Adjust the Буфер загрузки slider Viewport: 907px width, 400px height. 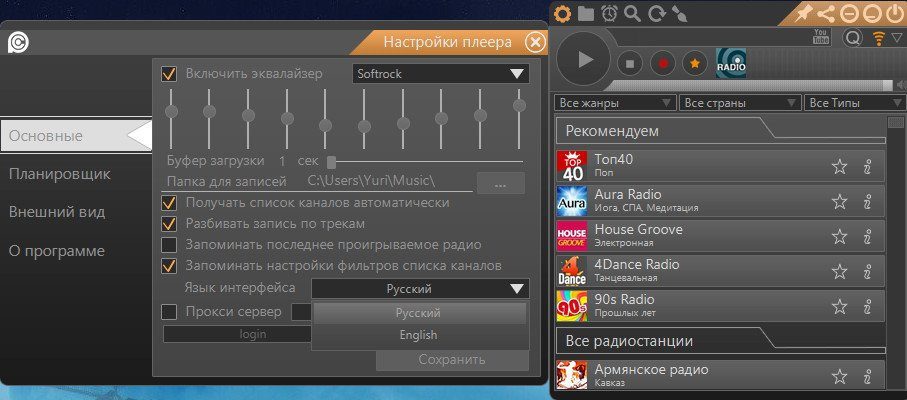pos(425,161)
